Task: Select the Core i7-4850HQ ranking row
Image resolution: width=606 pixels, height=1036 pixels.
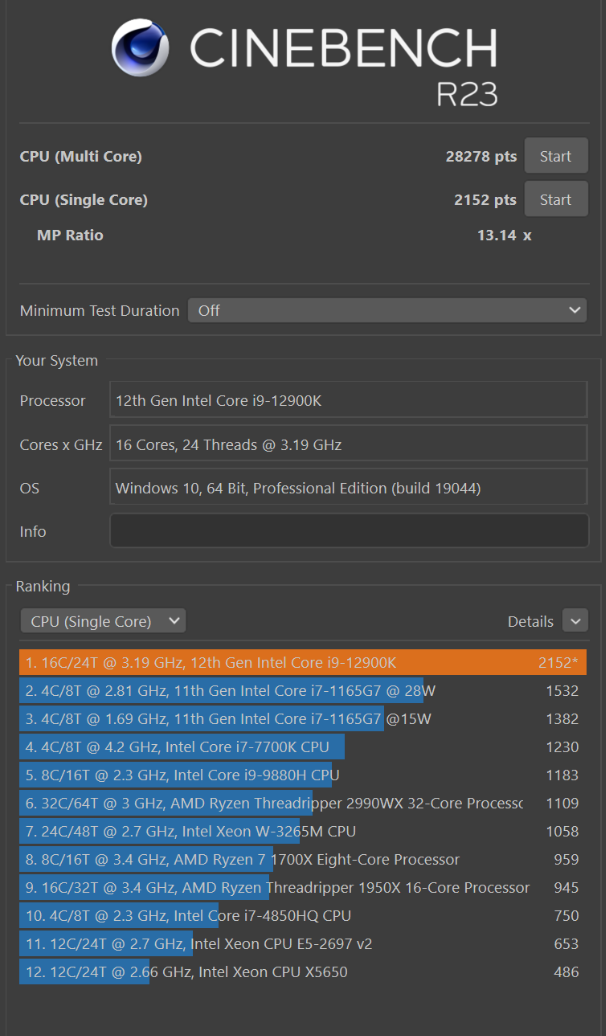Action: click(x=303, y=915)
